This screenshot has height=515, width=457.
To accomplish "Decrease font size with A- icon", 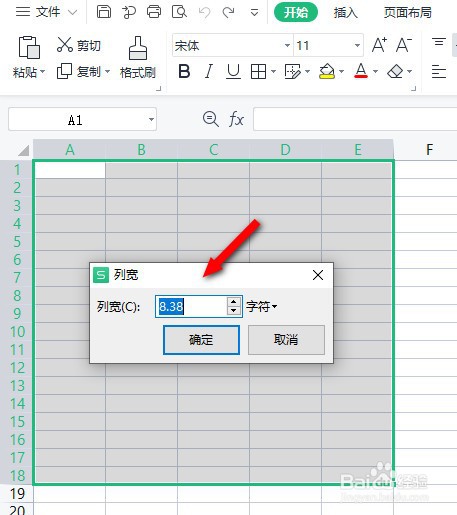I will click(x=403, y=45).
